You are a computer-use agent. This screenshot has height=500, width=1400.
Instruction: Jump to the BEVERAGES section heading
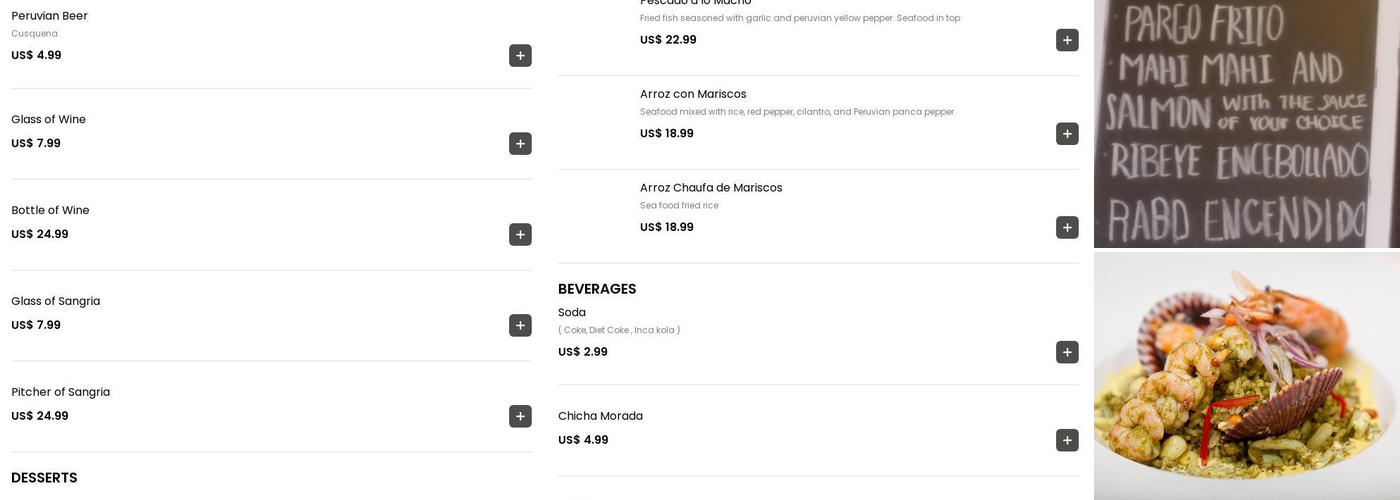tap(597, 289)
